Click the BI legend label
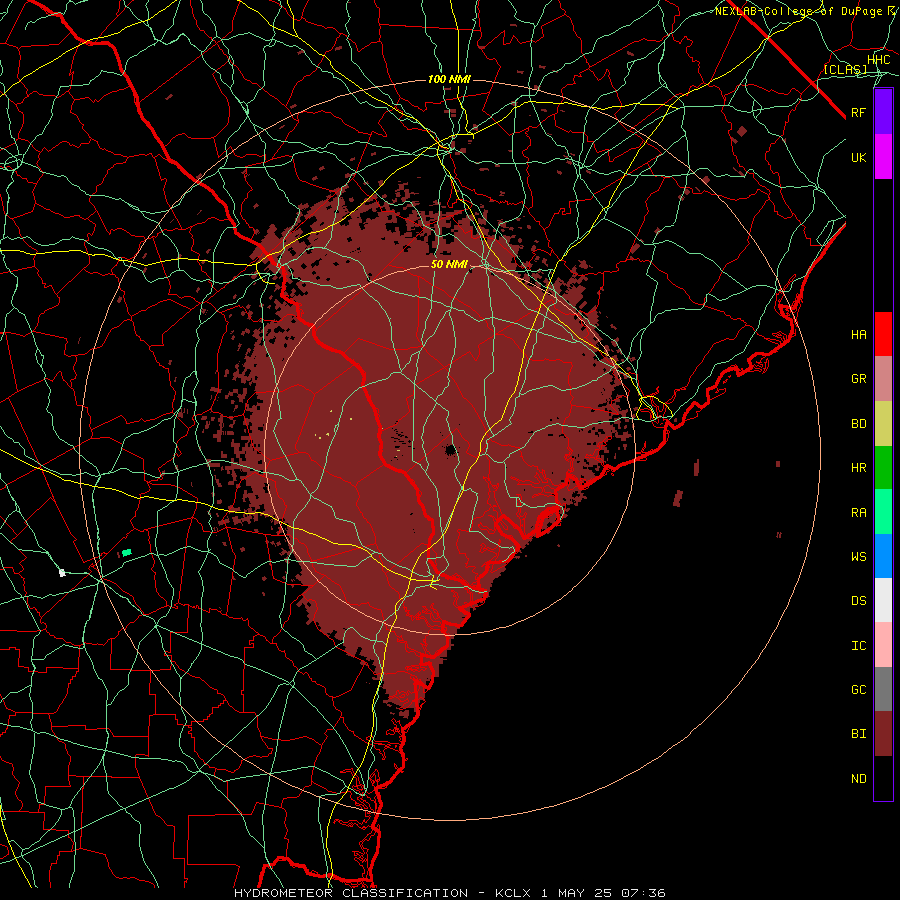Screen dimensions: 900x900 coord(859,734)
